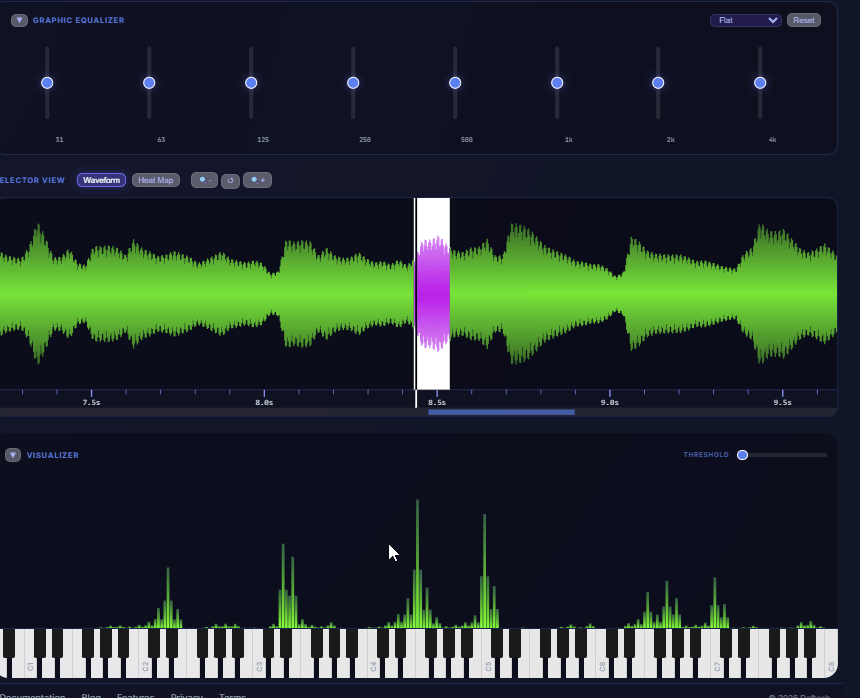Image resolution: width=860 pixels, height=698 pixels.
Task: Click the 500 Hz equalizer slider handle
Action: click(455, 83)
